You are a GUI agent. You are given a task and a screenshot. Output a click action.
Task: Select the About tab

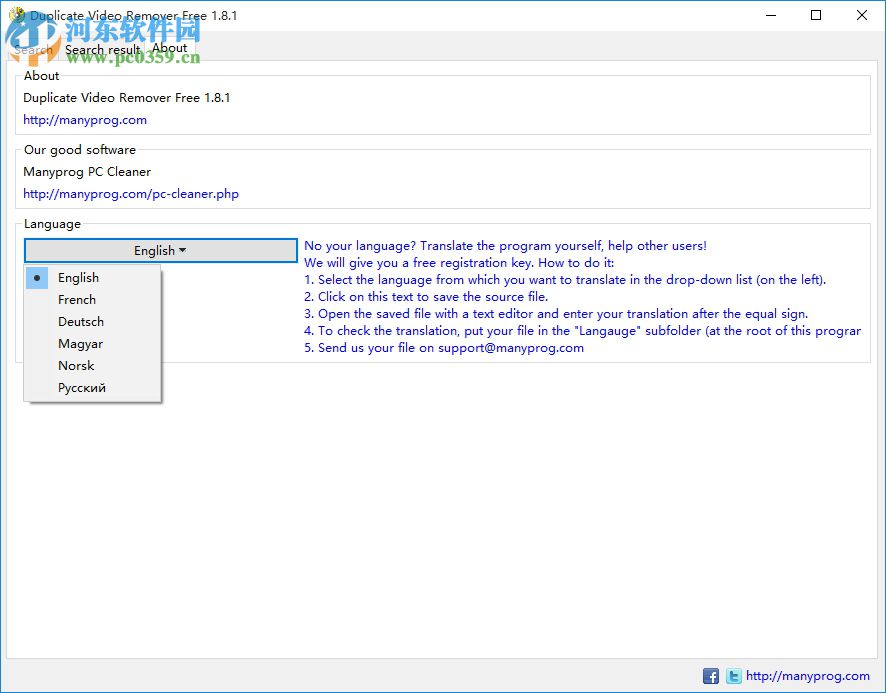pos(169,48)
